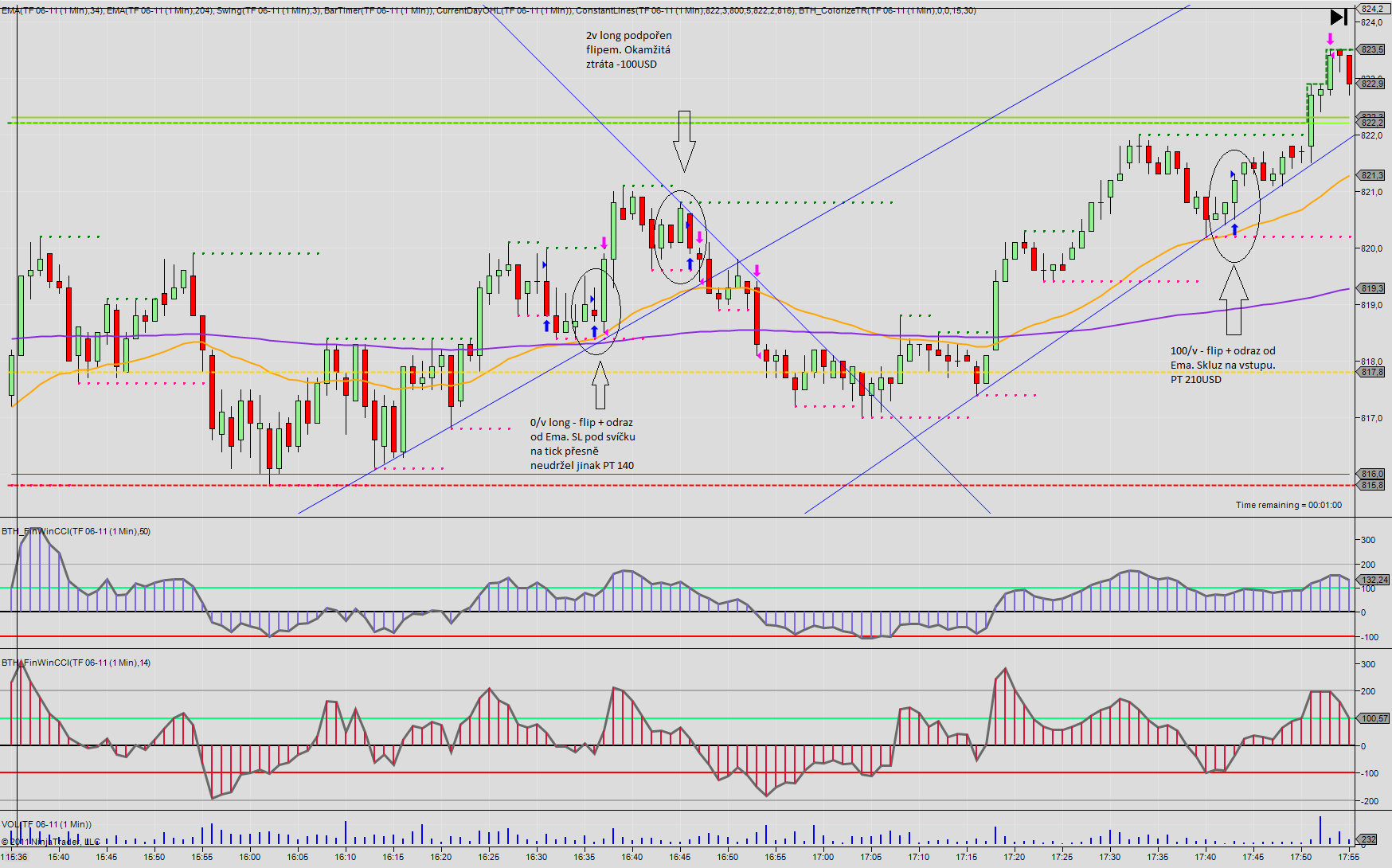Select the volume value marker 232

pos(1368,839)
